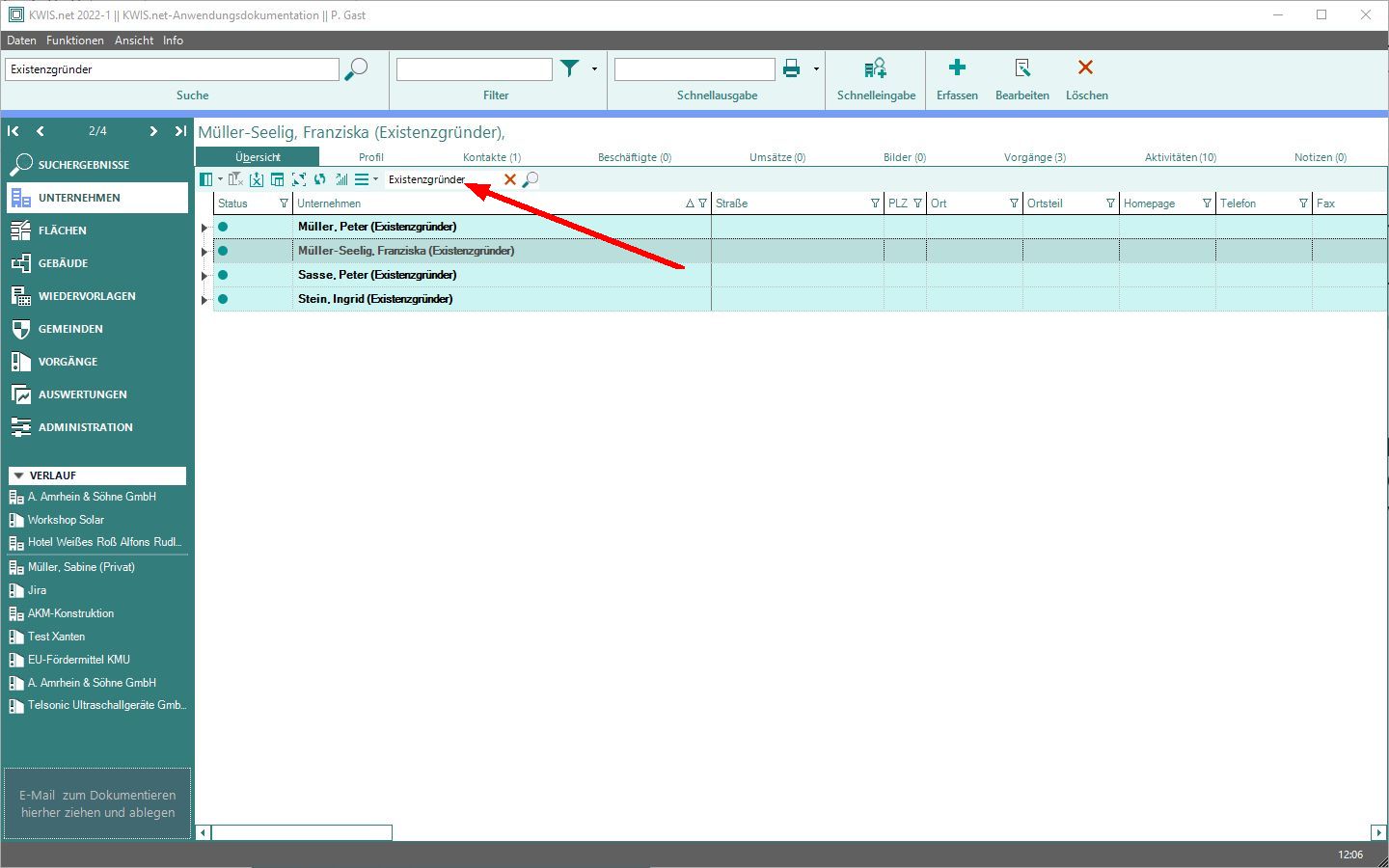Click the fit-to-width arrows icon in grid toolbar
Image resolution: width=1389 pixels, height=868 pixels.
[299, 179]
